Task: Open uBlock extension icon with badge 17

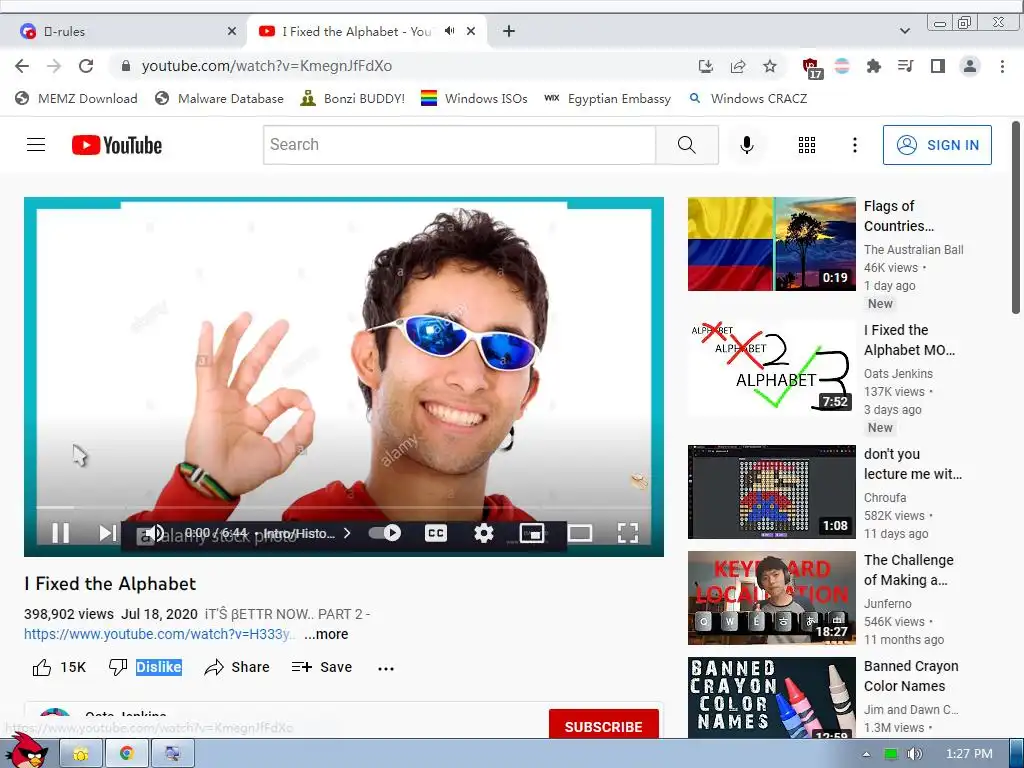Action: 811,67
